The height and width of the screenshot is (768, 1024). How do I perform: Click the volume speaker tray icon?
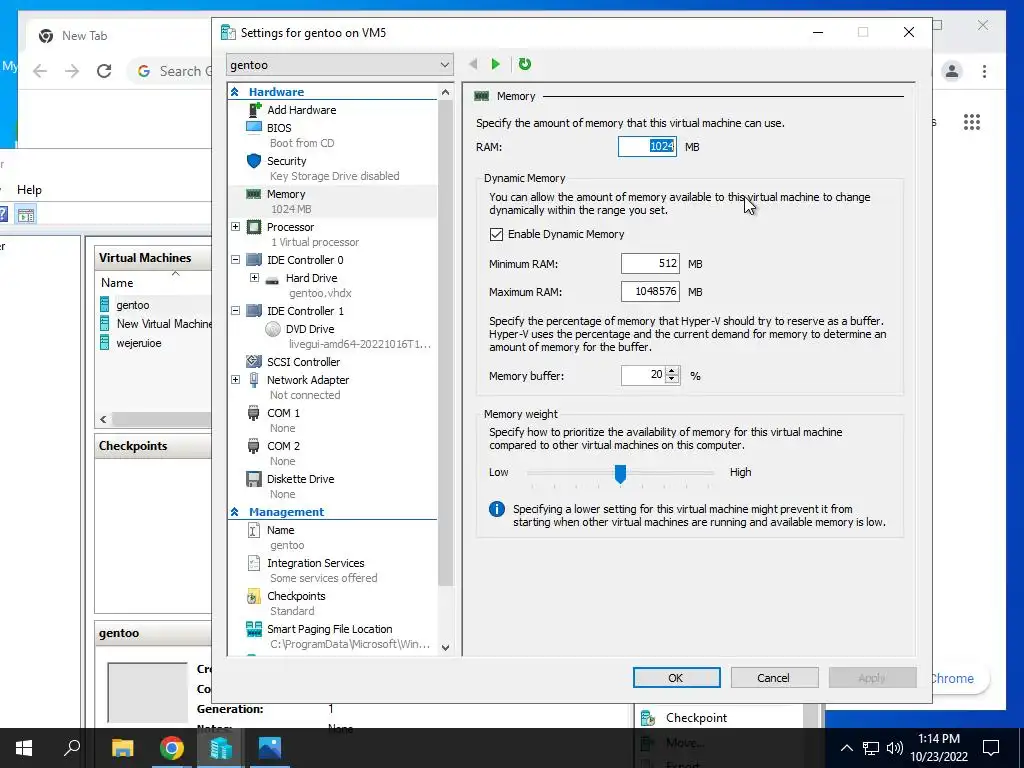click(x=895, y=748)
